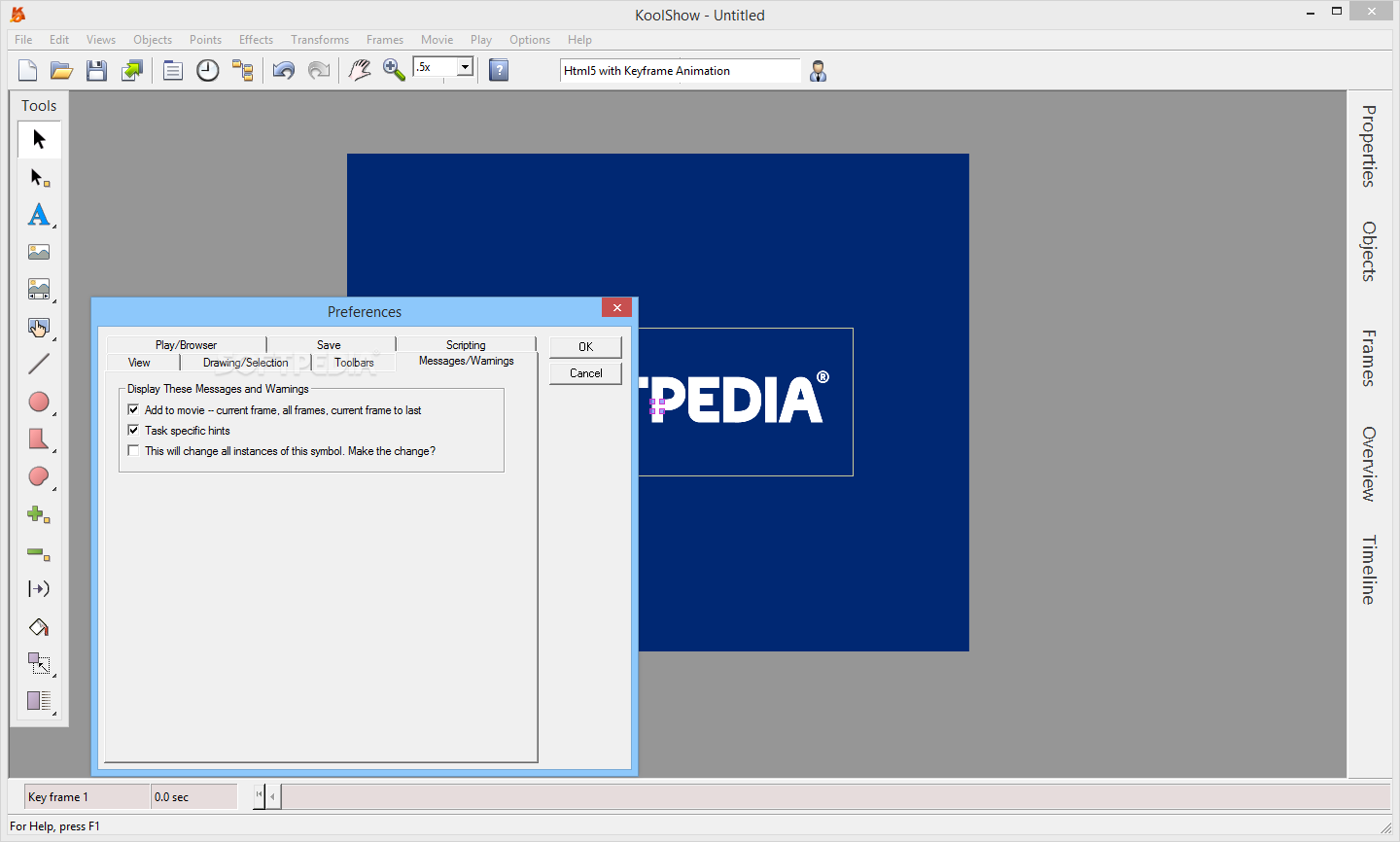Cancel the Preferences dialog
The image size is (1400, 842).
[x=585, y=373]
